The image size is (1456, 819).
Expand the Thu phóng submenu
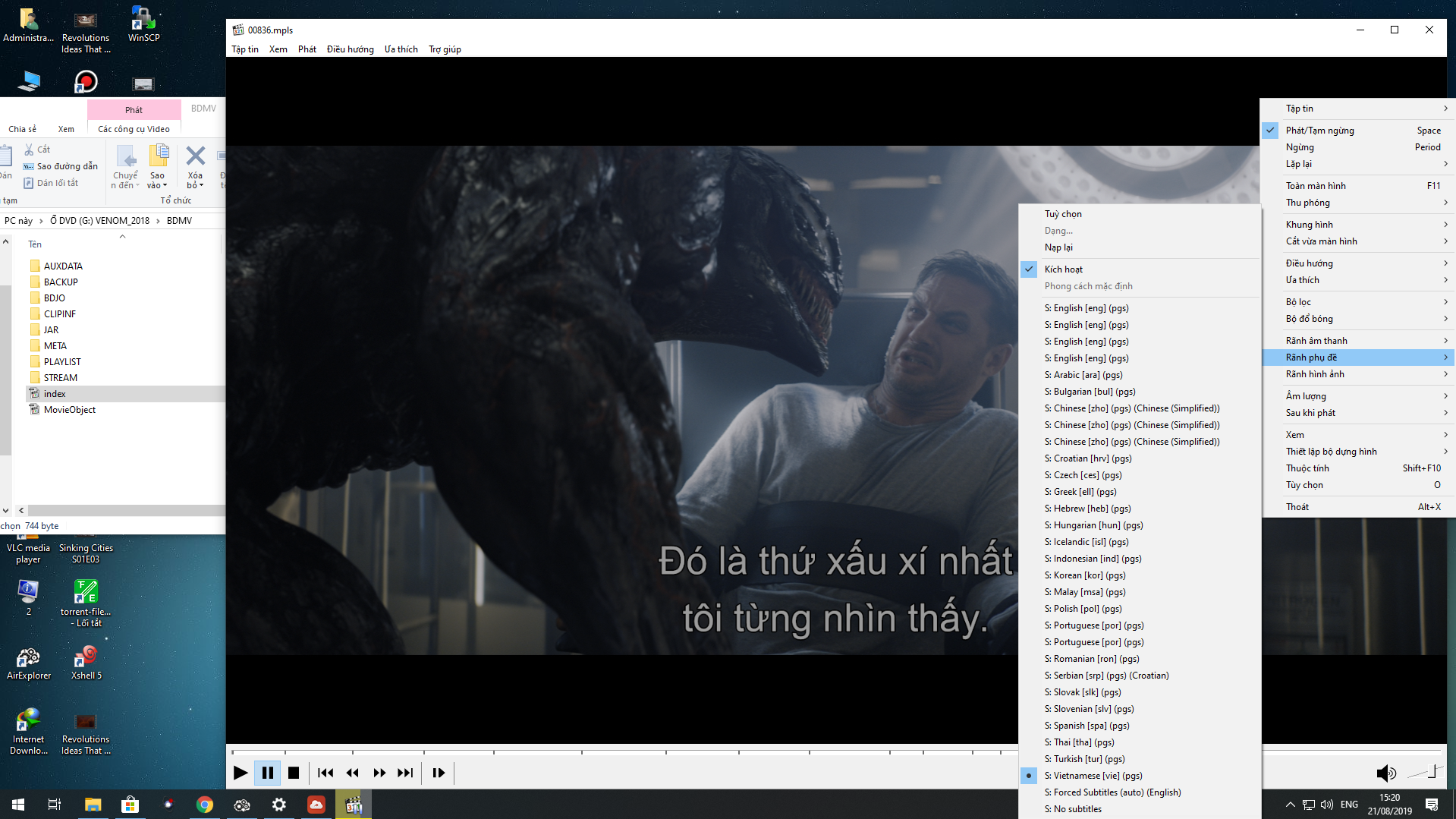[1358, 203]
